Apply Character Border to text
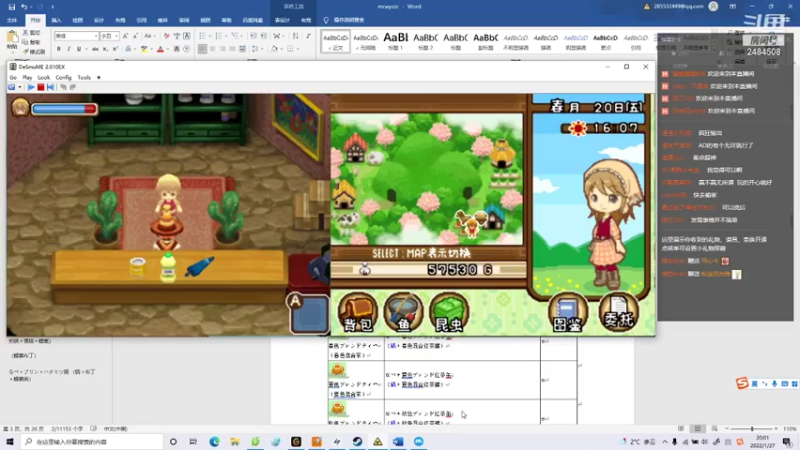This screenshot has width=800, height=450. tap(187, 36)
